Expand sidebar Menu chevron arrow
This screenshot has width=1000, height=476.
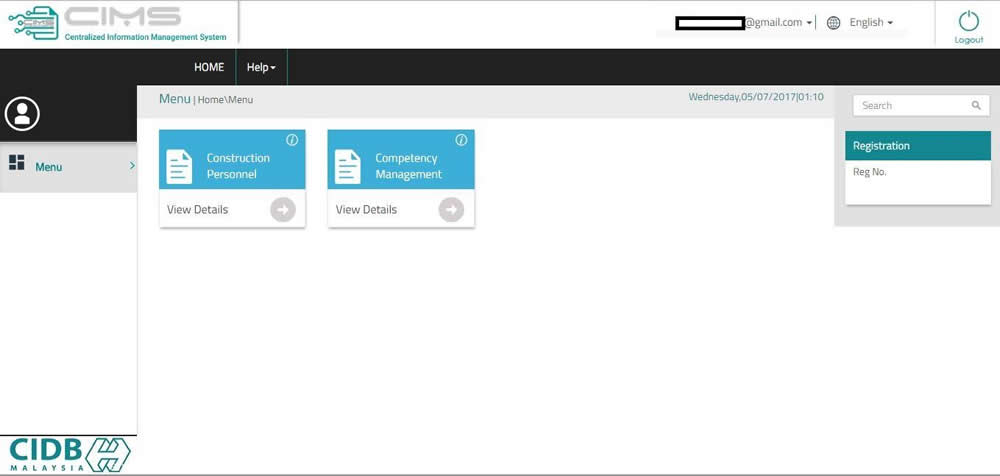131,166
